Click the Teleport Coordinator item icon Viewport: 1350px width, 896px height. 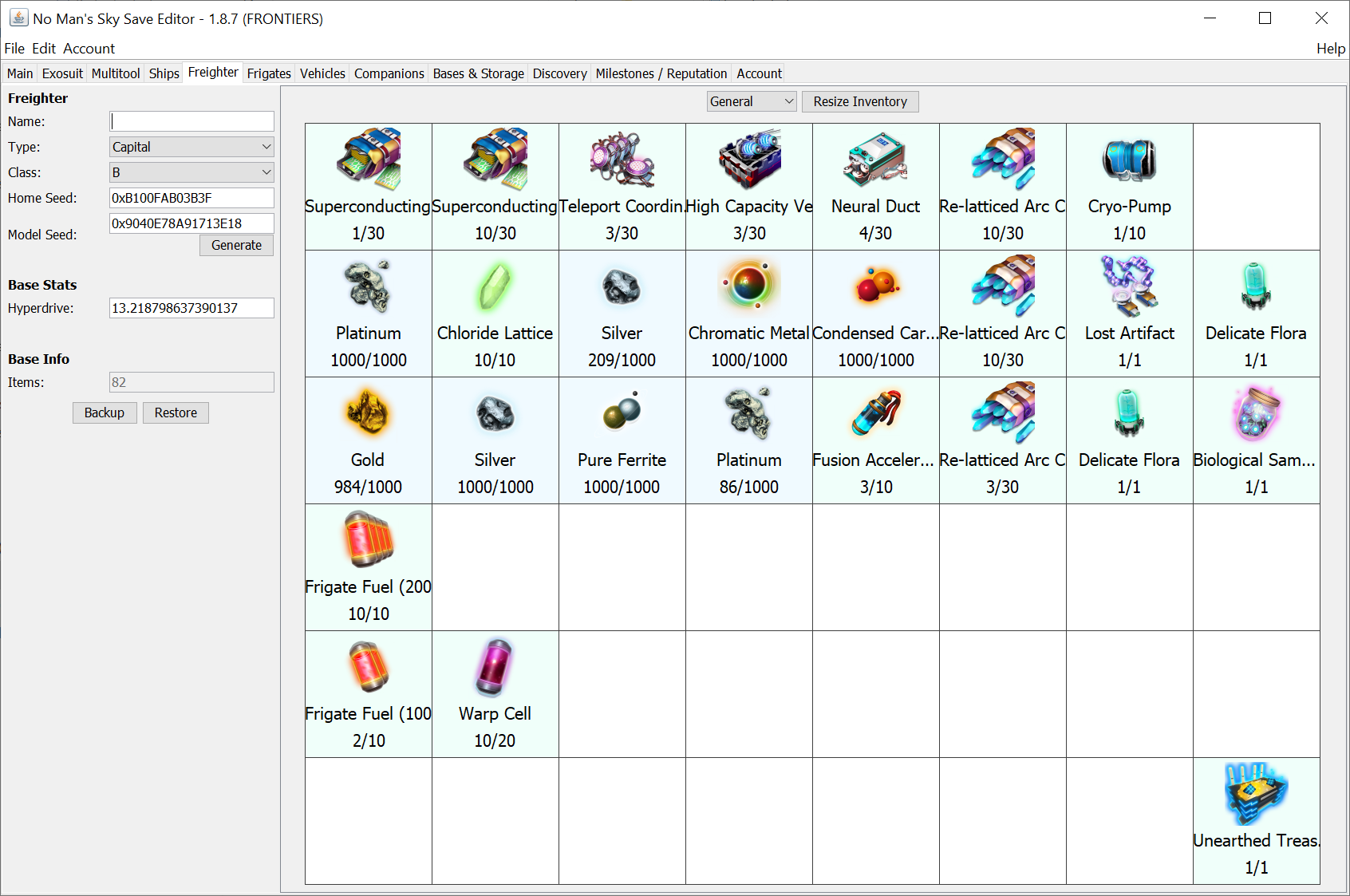(x=622, y=159)
